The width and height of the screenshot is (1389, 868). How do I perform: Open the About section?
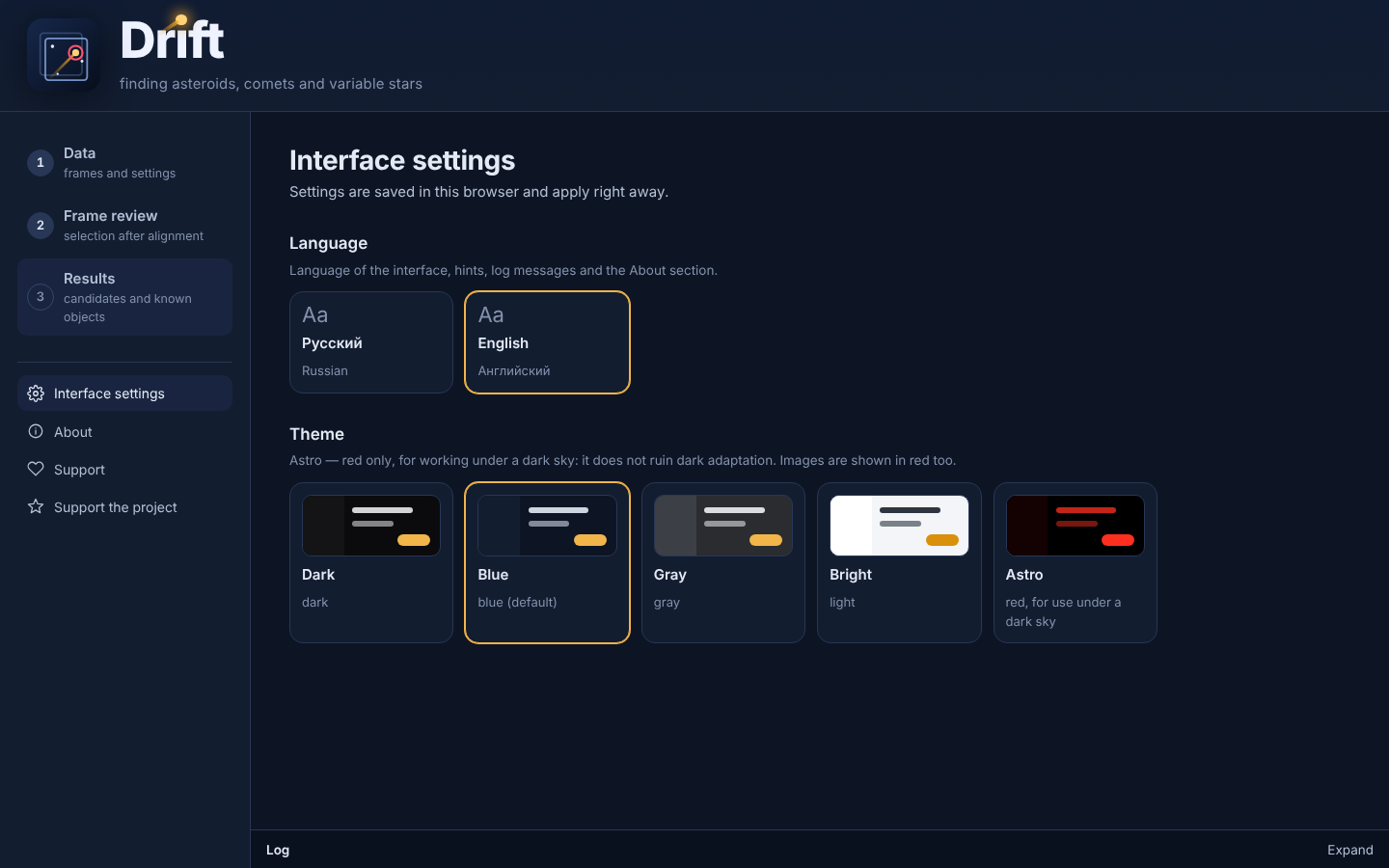[124, 431]
